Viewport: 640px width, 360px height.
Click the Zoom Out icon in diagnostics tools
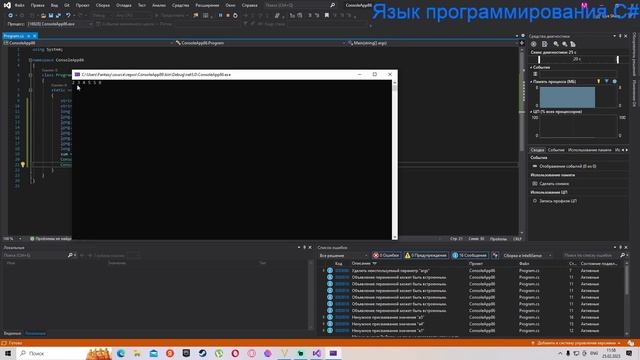pyautogui.click(x=564, y=44)
